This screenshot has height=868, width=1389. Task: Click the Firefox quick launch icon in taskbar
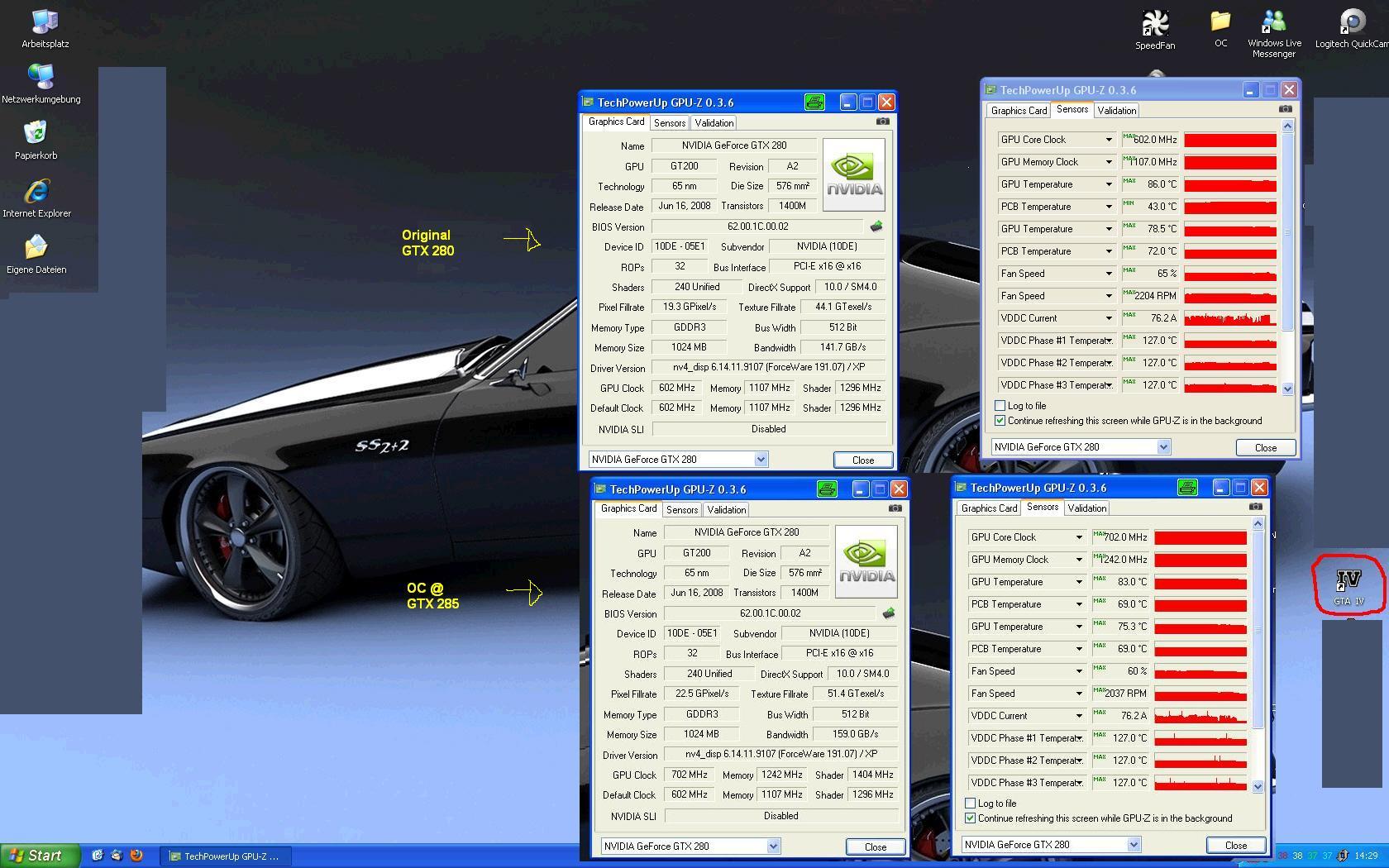[136, 856]
